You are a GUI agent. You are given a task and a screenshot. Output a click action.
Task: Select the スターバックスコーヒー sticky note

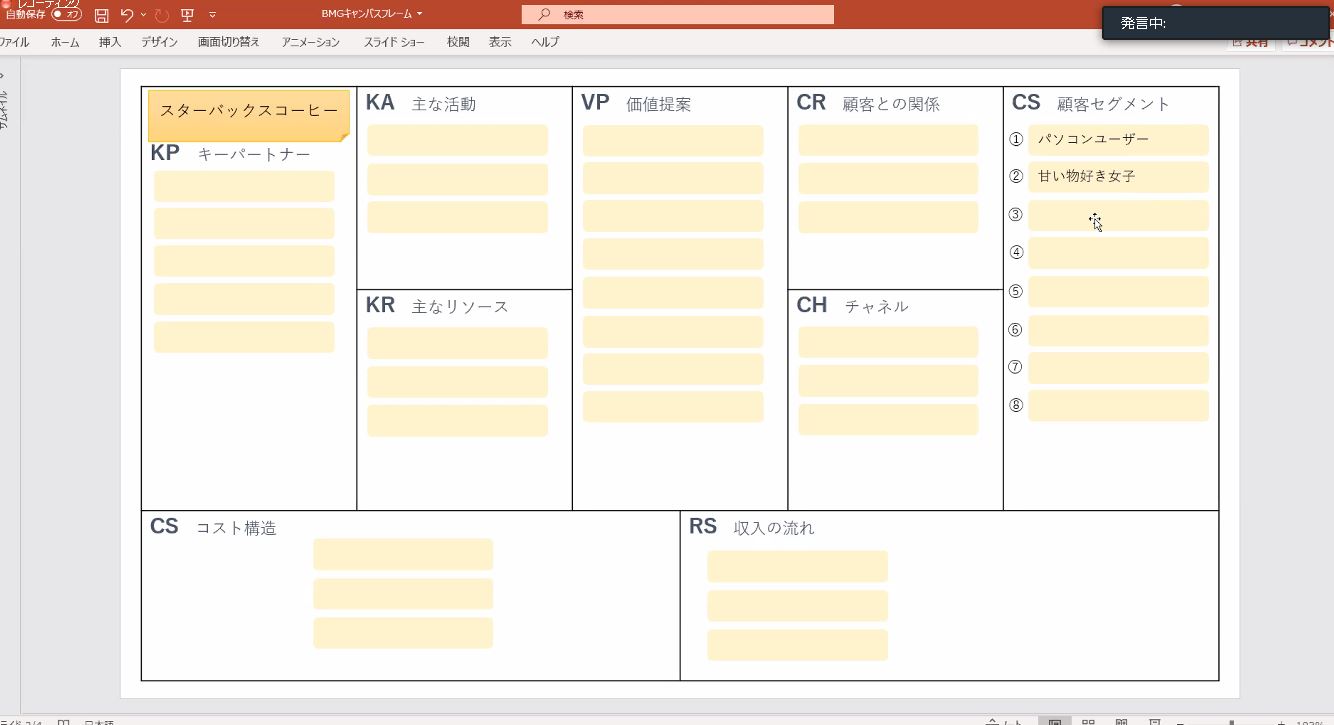point(249,115)
